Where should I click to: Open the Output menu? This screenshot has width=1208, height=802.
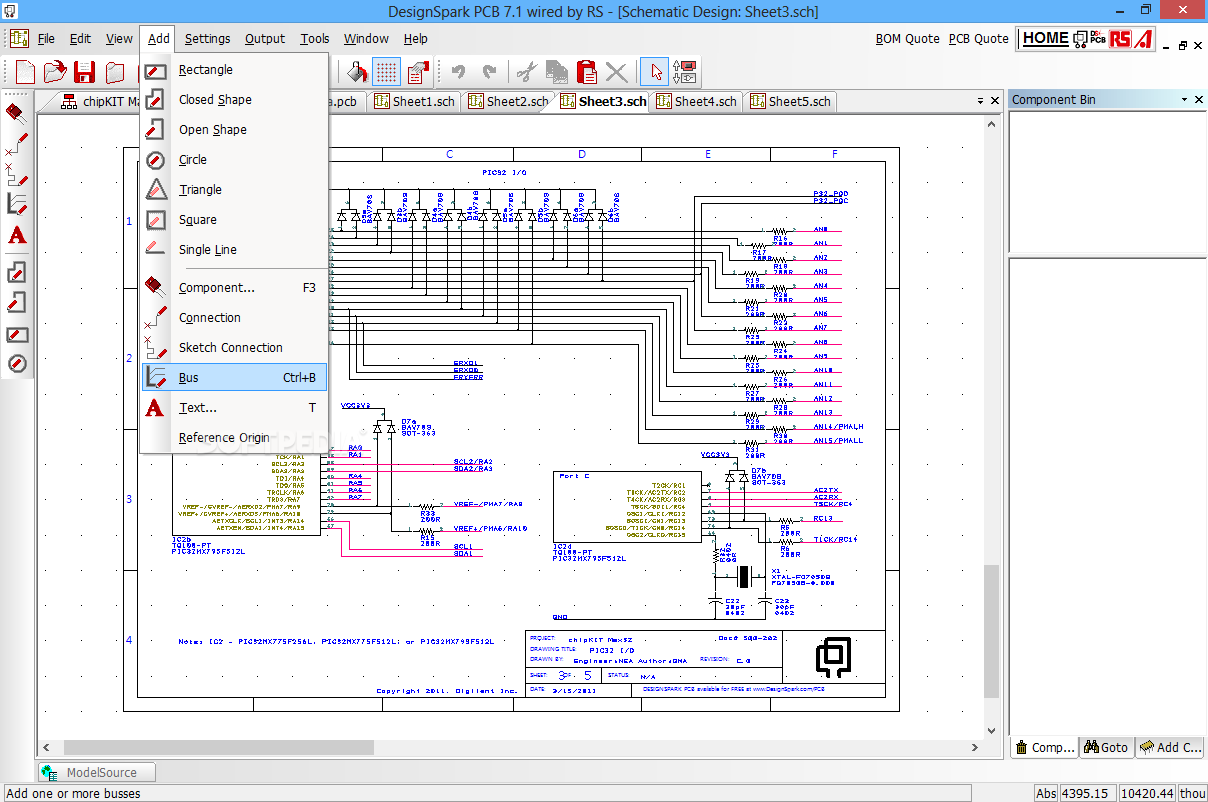(x=265, y=39)
